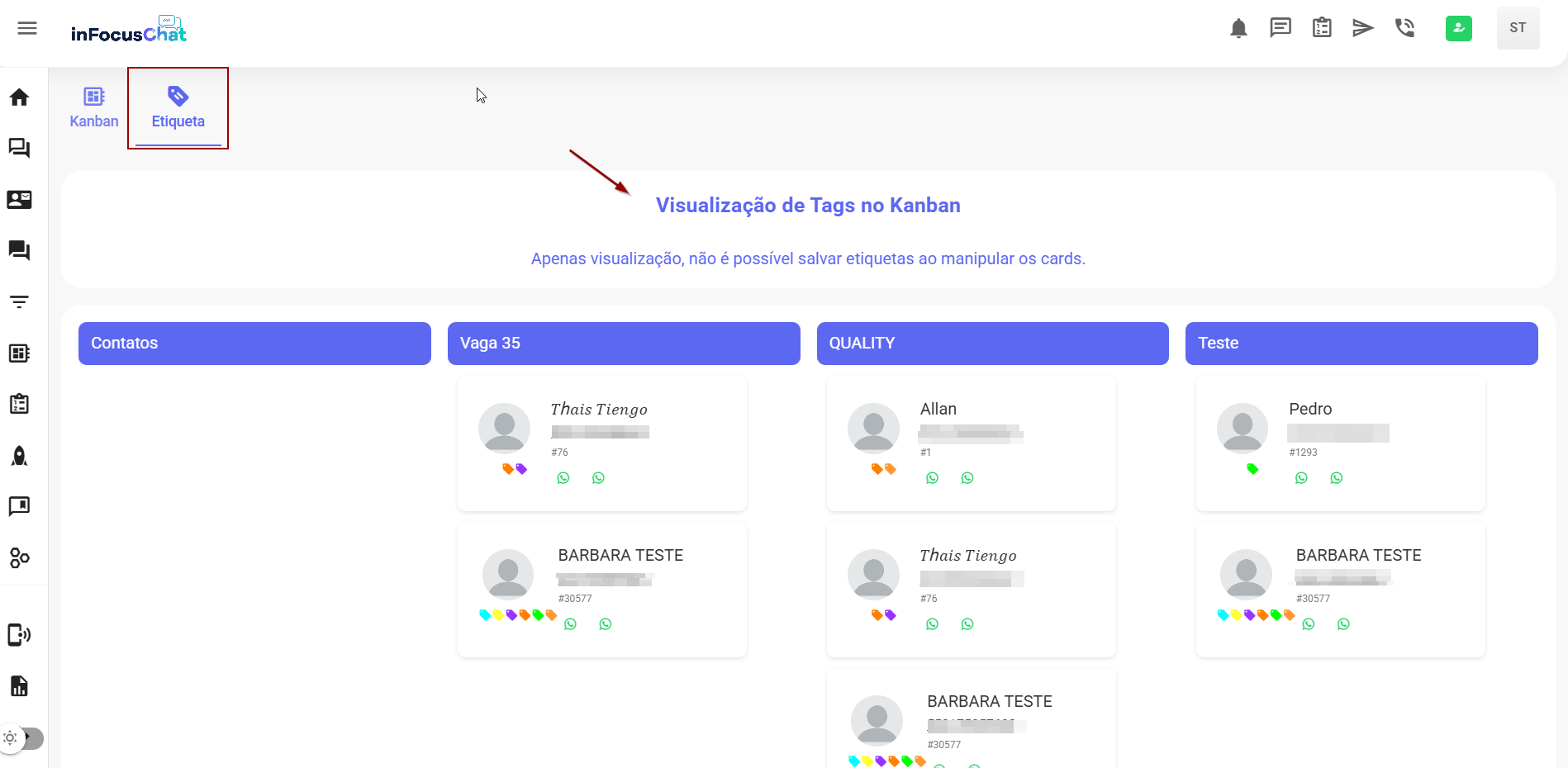Click the notifications bell icon
The image size is (1568, 768).
(x=1238, y=28)
